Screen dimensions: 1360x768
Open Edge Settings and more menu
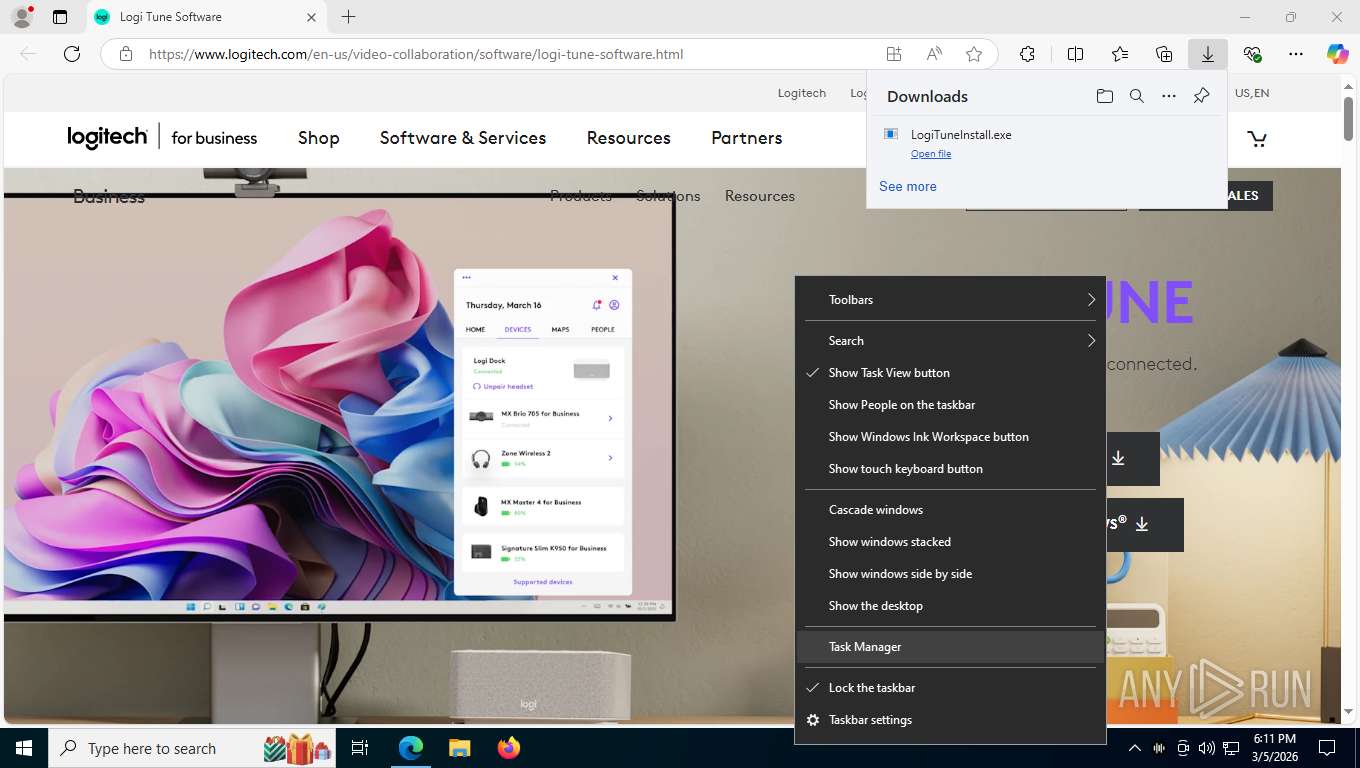[x=1296, y=54]
